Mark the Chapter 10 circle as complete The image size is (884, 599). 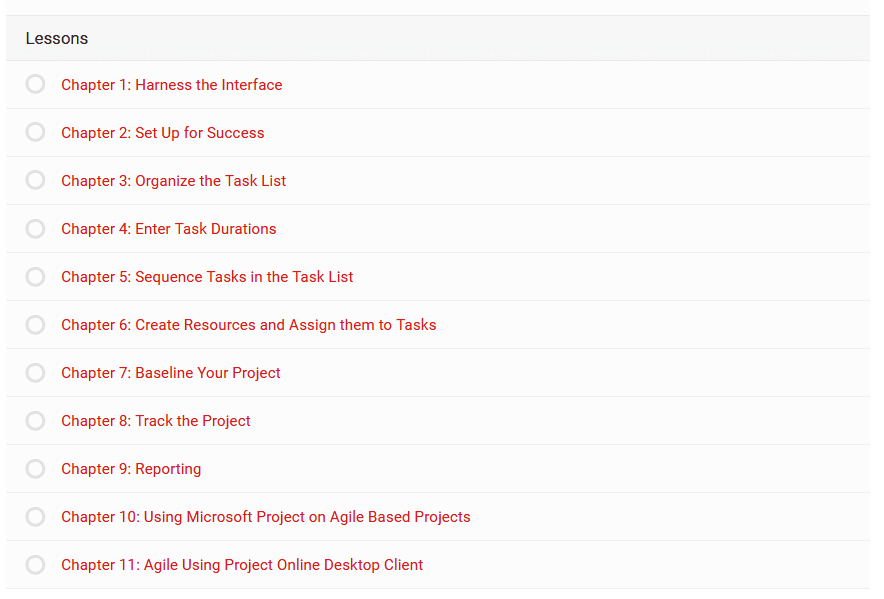[35, 516]
